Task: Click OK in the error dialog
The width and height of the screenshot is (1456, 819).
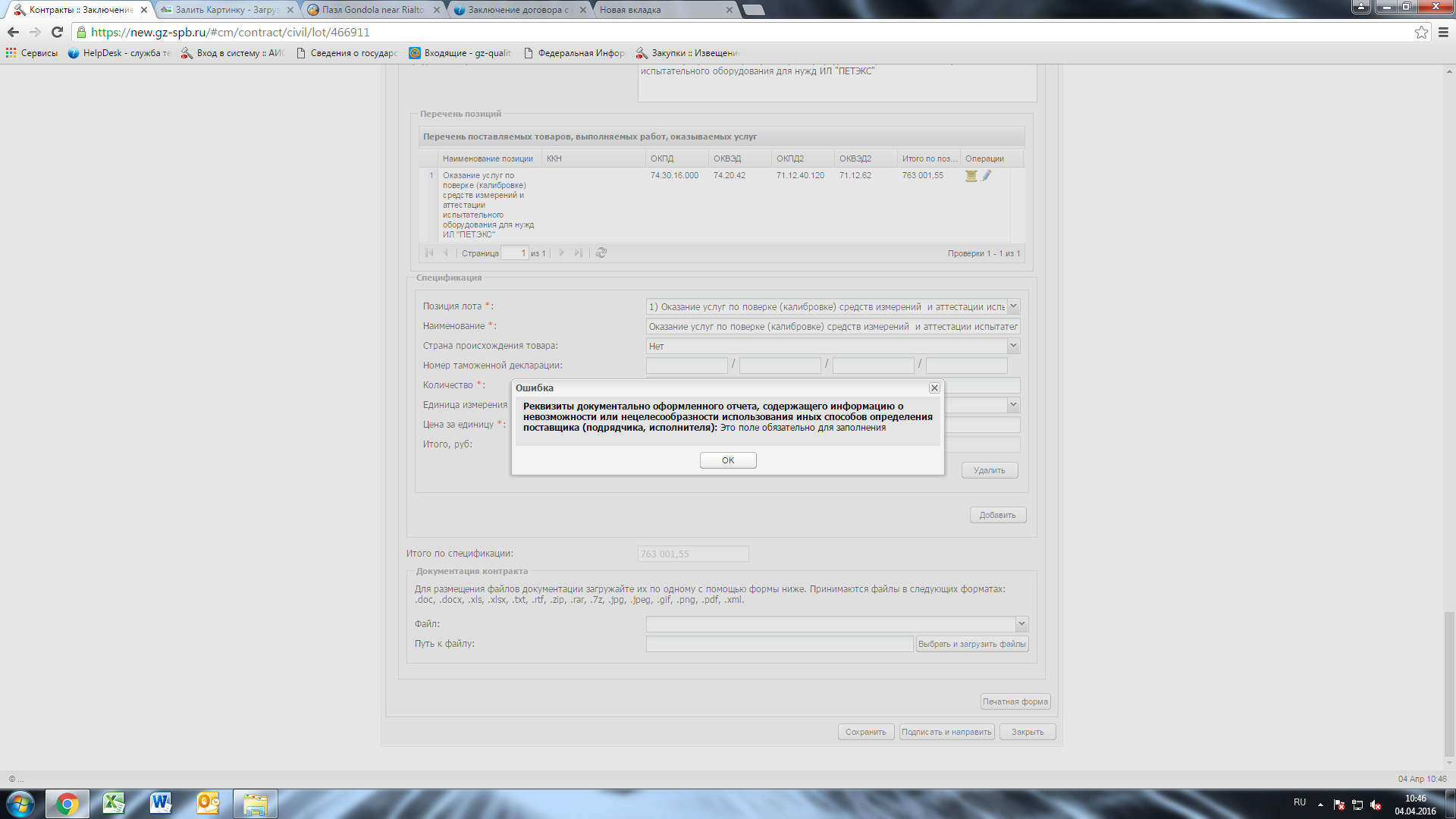Action: coord(728,460)
